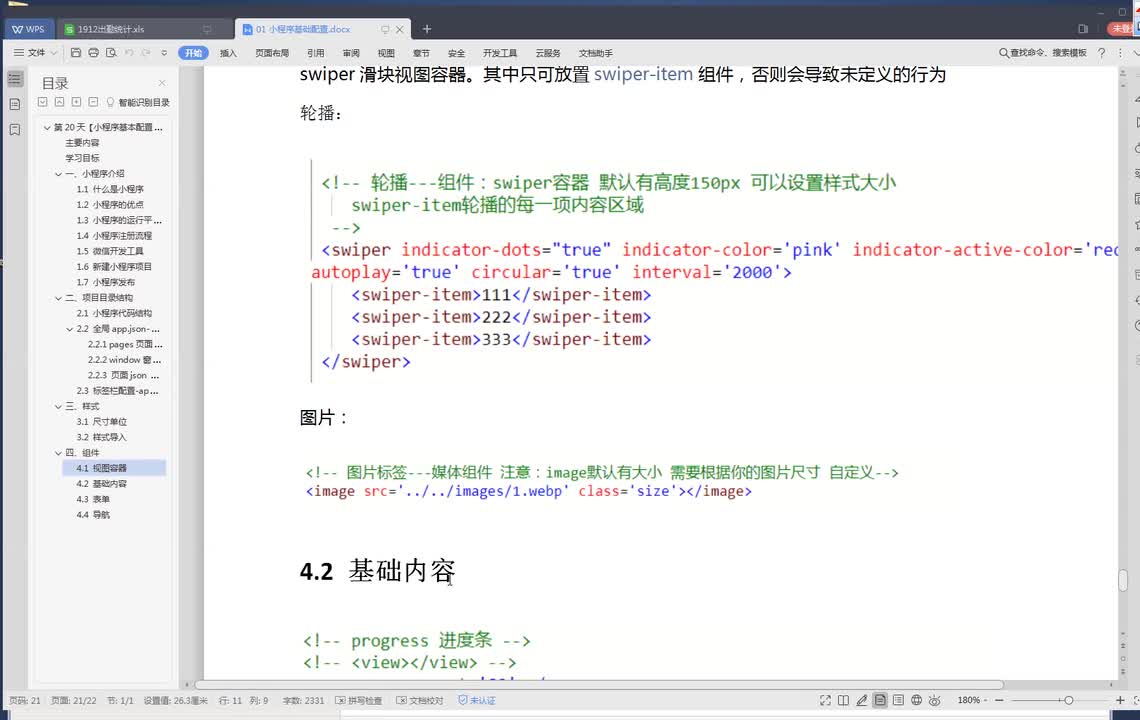The height and width of the screenshot is (720, 1140).
Task: Click the plus level icon in 目录 panel
Action: tap(76, 102)
